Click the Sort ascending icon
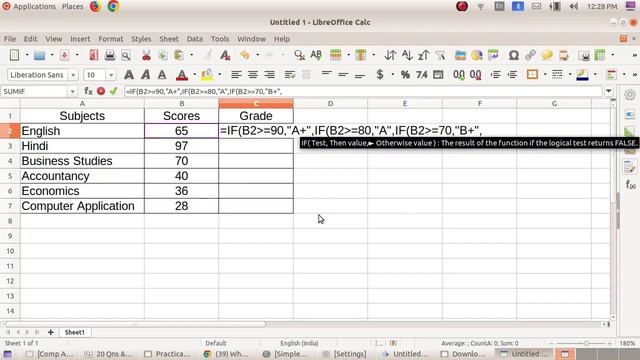This screenshot has width=640, height=360. (407, 55)
